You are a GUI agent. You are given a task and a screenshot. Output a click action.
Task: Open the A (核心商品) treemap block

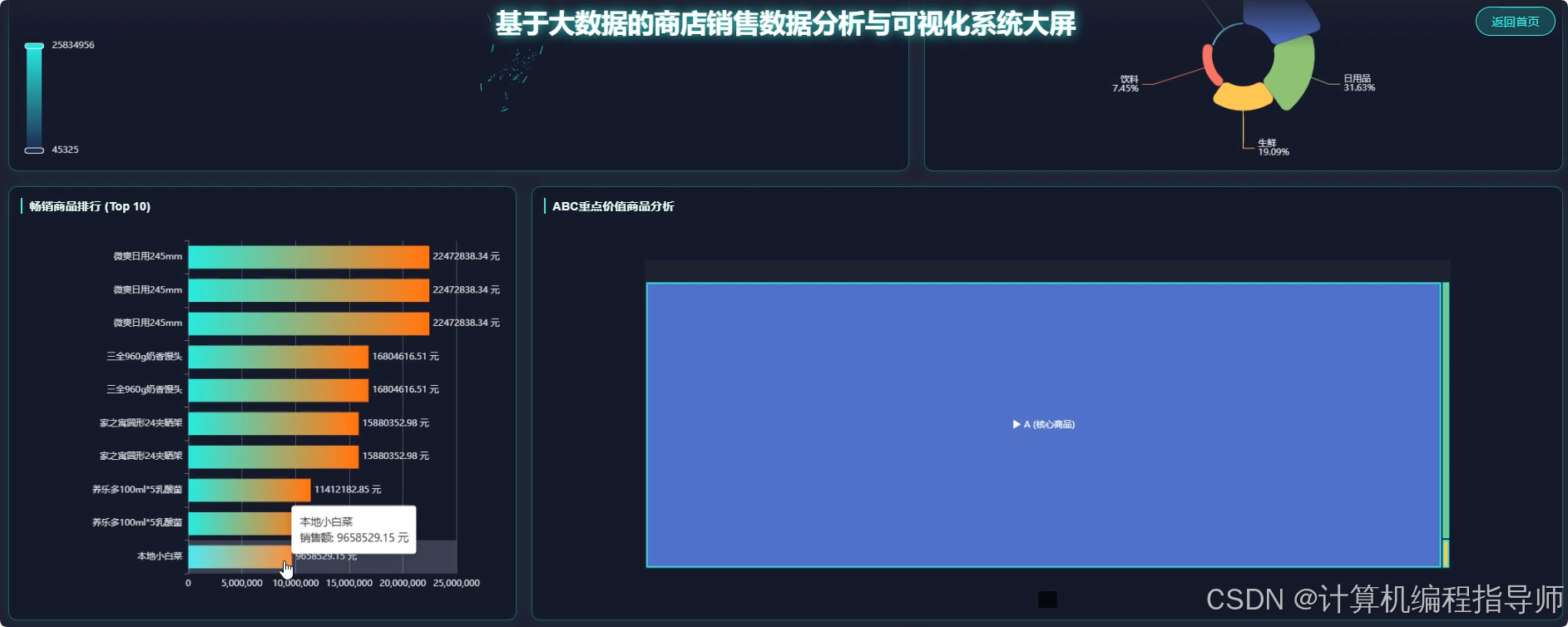pos(1043,425)
